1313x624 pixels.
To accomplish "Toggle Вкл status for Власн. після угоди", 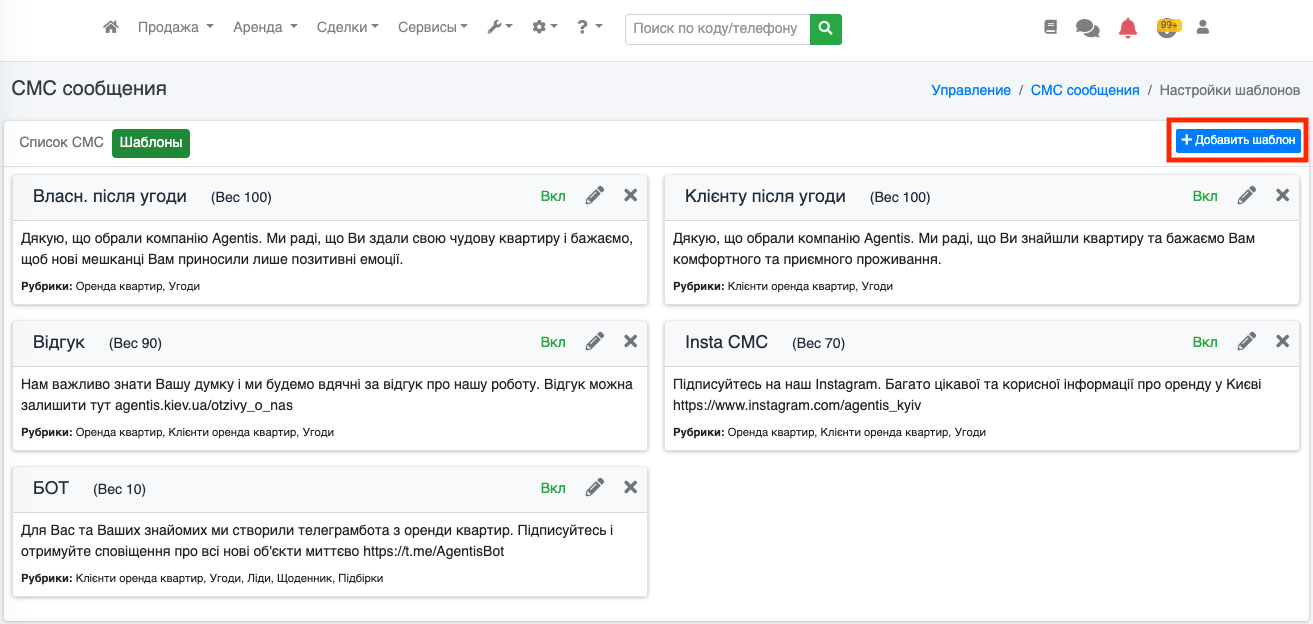I will click(553, 196).
